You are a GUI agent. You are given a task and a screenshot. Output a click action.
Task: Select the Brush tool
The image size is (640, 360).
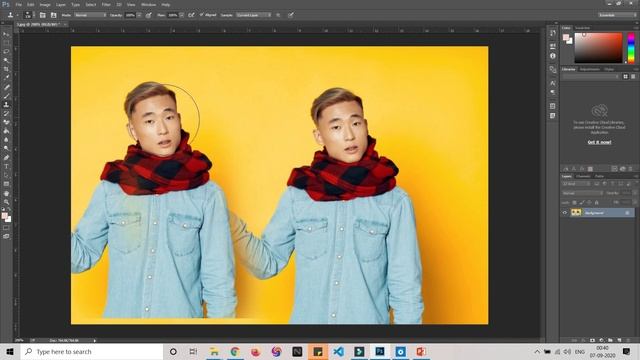click(6, 96)
